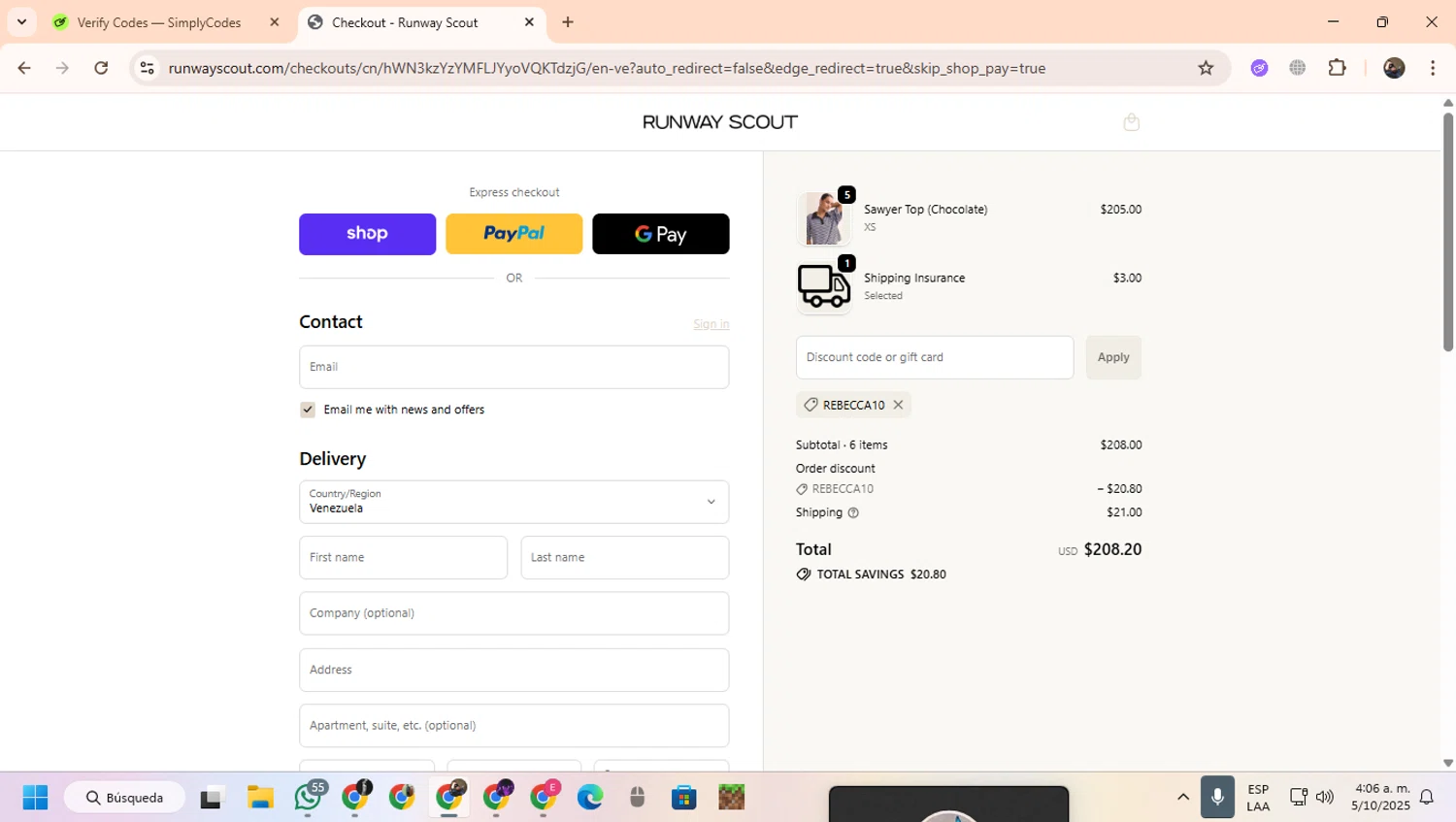
Task: Open the volume control in system tray
Action: (x=1325, y=797)
